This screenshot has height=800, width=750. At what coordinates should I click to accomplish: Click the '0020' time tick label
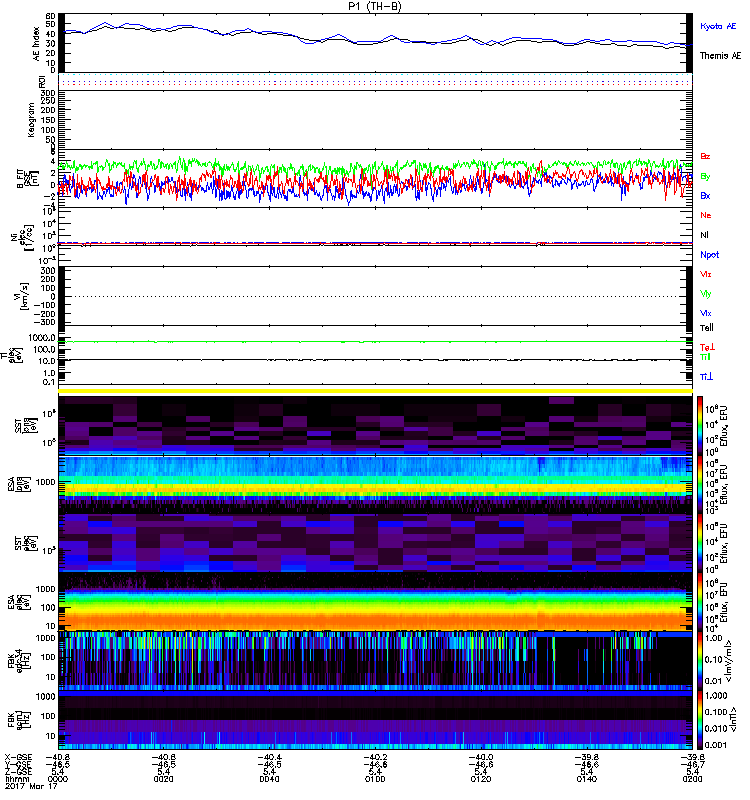pyautogui.click(x=163, y=779)
